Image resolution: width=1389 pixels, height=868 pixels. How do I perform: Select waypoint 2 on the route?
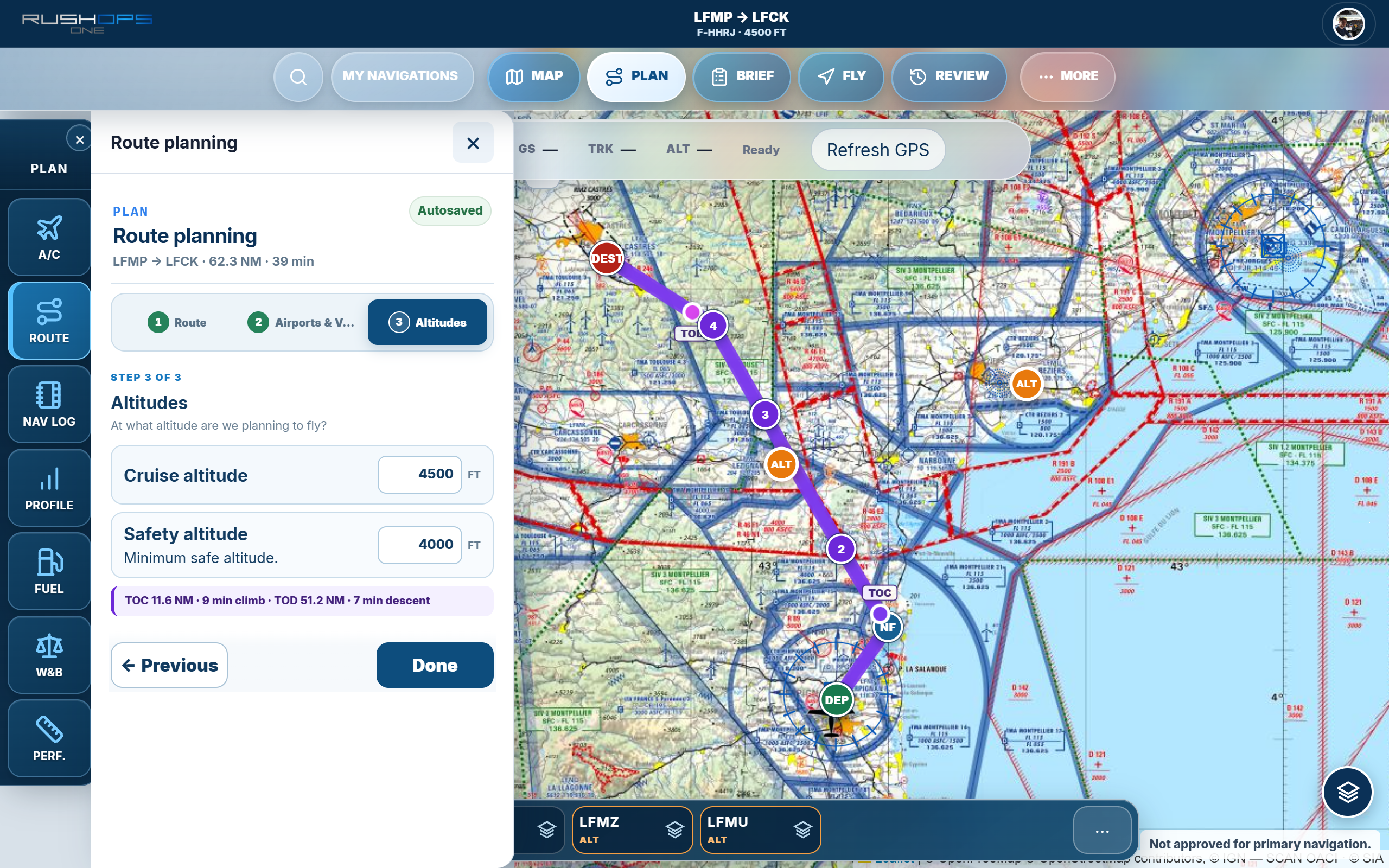(841, 549)
